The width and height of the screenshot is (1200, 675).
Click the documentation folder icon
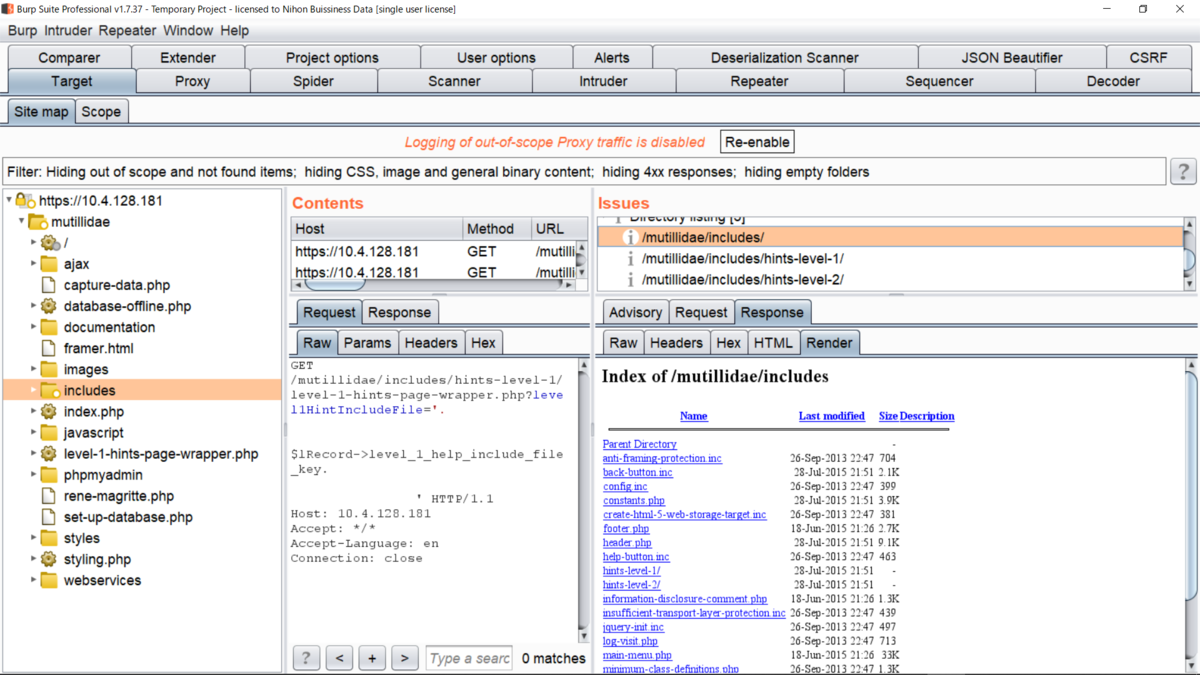49,327
